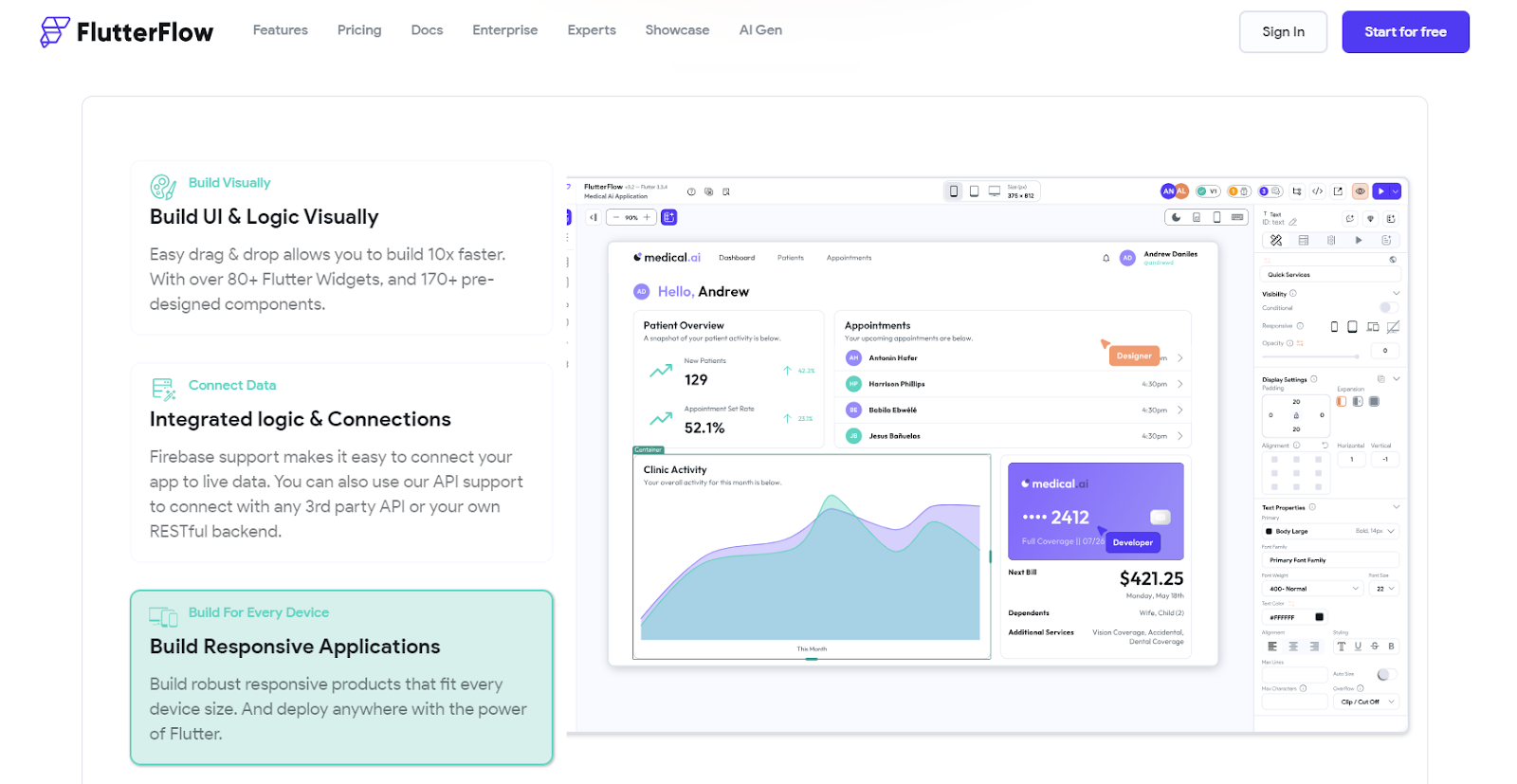Viewport: 1517px width, 784px height.
Task: Click the notification bell in medical.ai app
Action: pyautogui.click(x=1106, y=258)
